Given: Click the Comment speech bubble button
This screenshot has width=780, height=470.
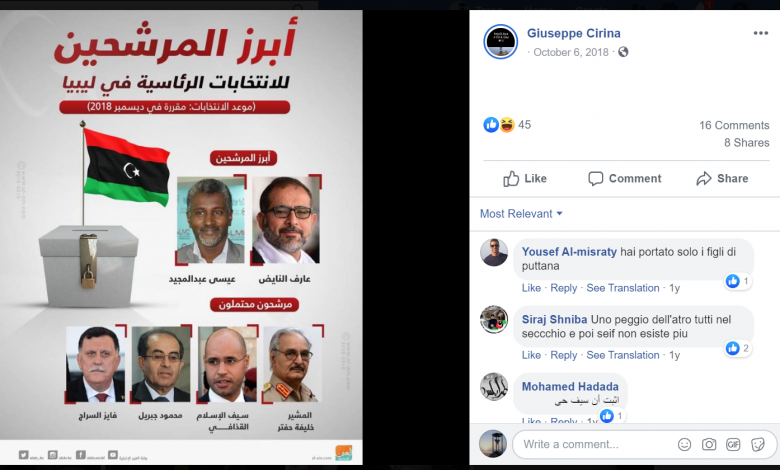Looking at the screenshot, I should tap(625, 179).
